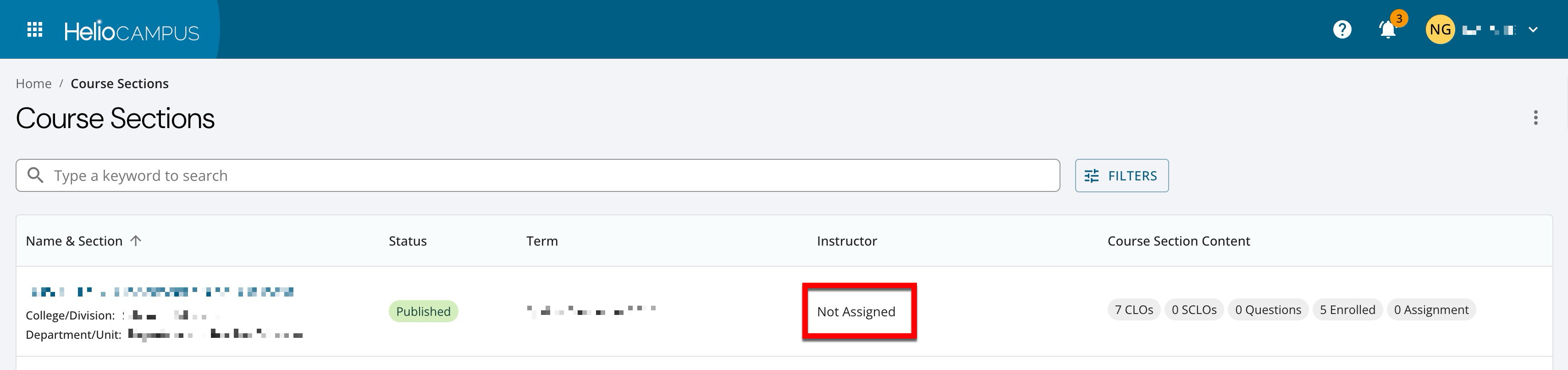Click the Status column header
Screen dimensions: 1568x370
click(407, 241)
